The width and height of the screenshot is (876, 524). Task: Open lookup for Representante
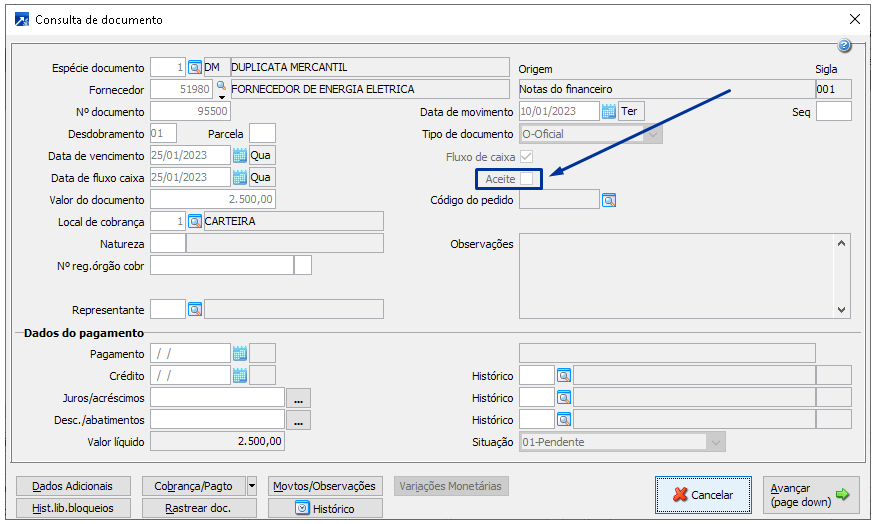coord(194,309)
